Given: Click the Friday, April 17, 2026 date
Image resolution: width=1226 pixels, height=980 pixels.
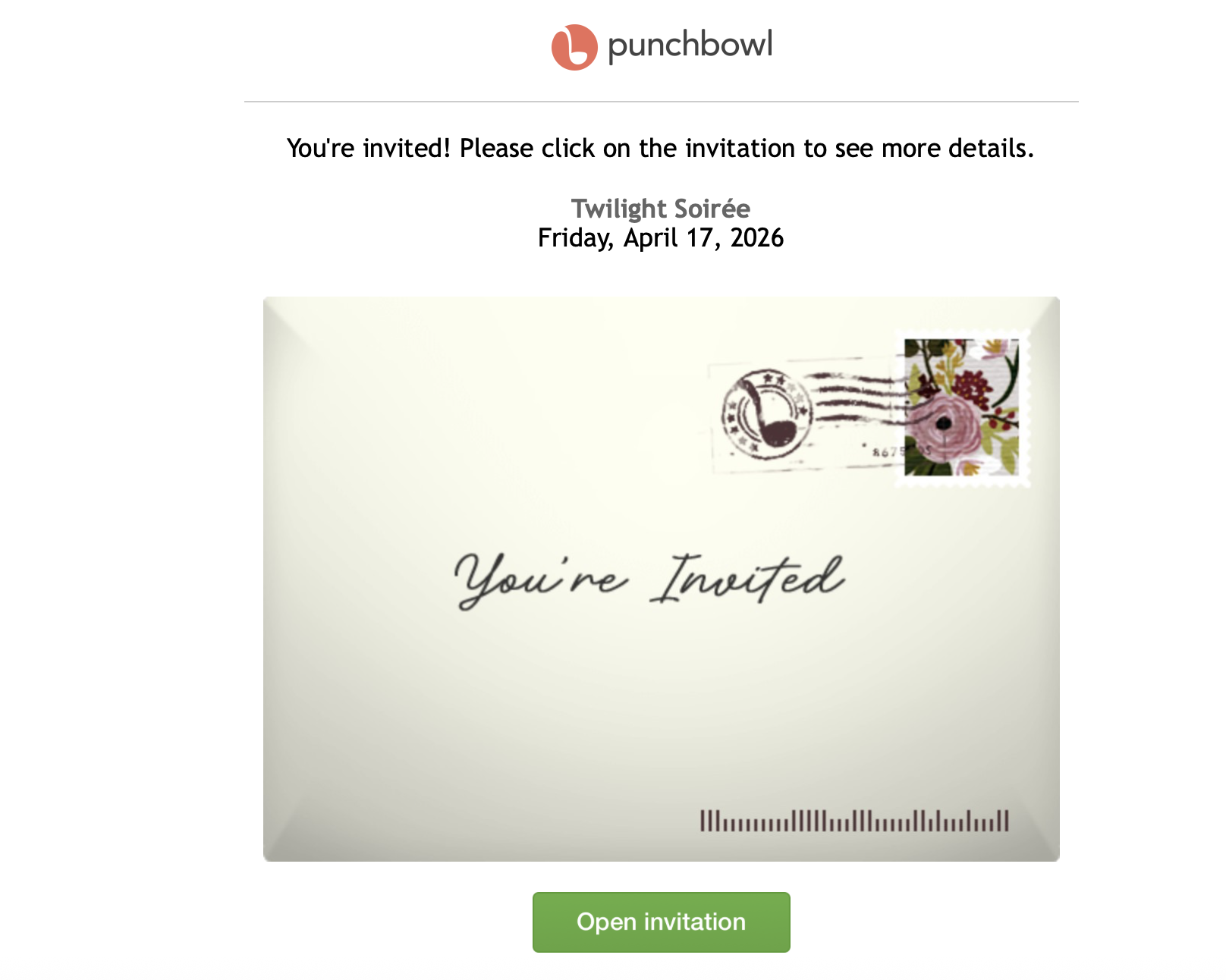Looking at the screenshot, I should point(660,238).
